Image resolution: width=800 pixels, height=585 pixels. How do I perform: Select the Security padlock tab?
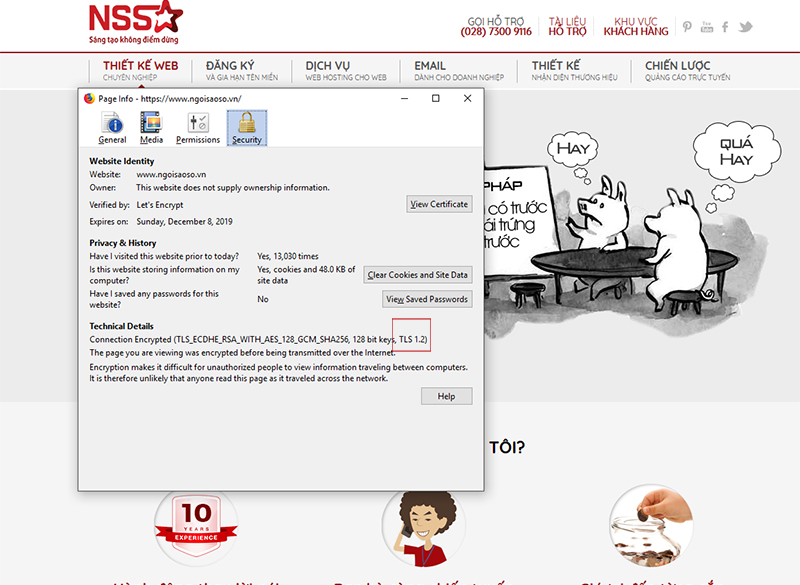(246, 128)
